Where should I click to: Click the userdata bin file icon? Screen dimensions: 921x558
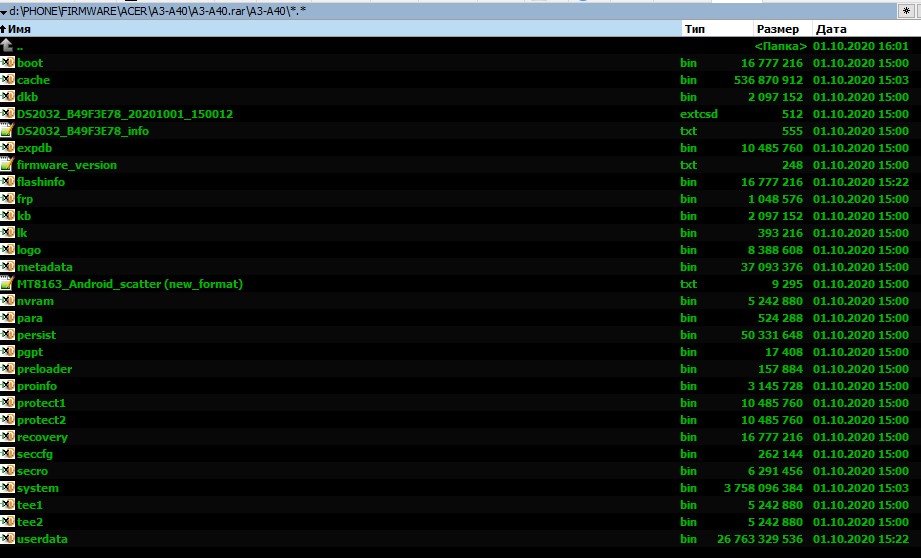(8, 539)
